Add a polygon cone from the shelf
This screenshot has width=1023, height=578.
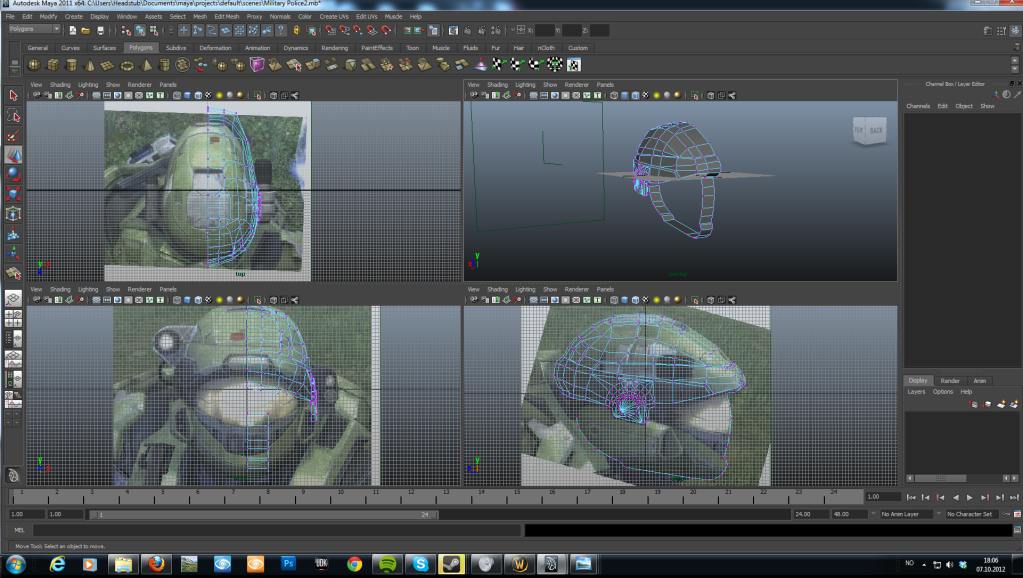[x=89, y=65]
